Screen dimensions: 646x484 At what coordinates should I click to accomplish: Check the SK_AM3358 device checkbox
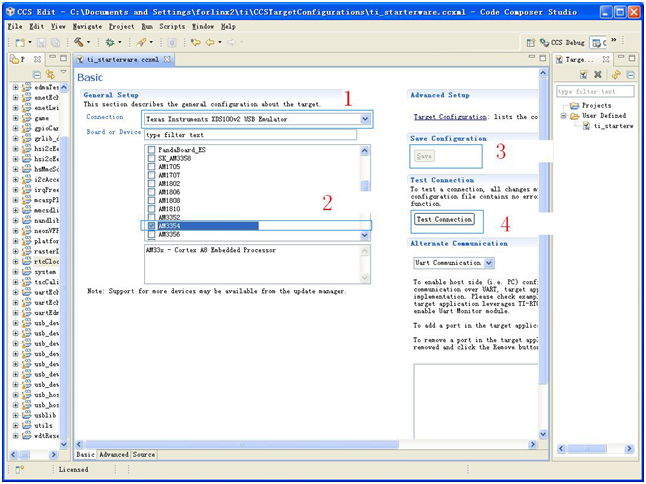151,158
